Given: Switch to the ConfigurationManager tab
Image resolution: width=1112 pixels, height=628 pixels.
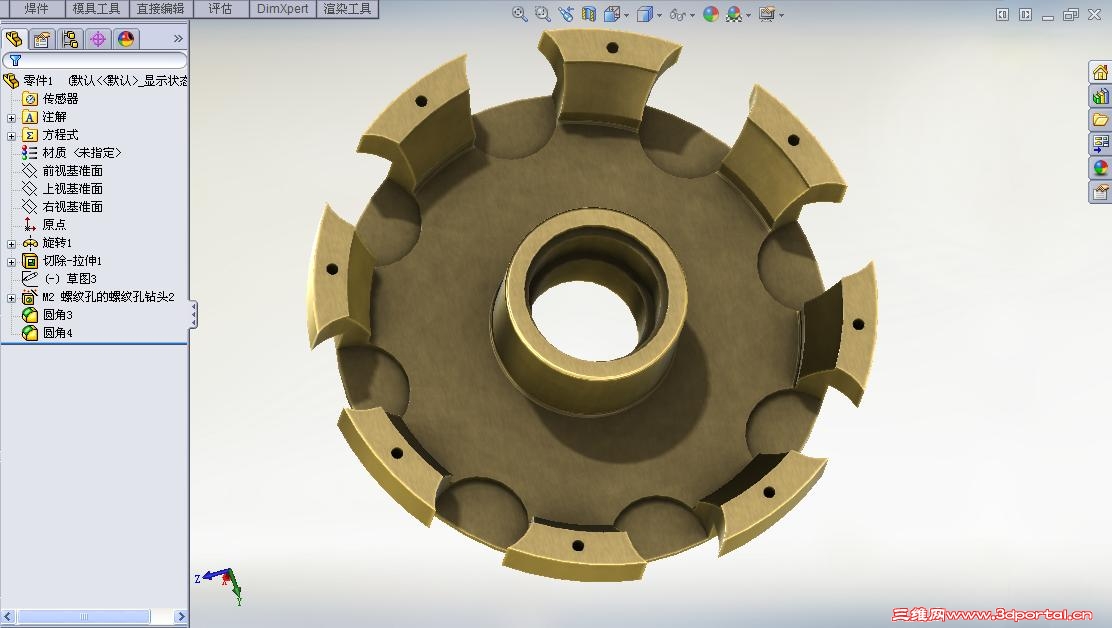Looking at the screenshot, I should [70, 39].
